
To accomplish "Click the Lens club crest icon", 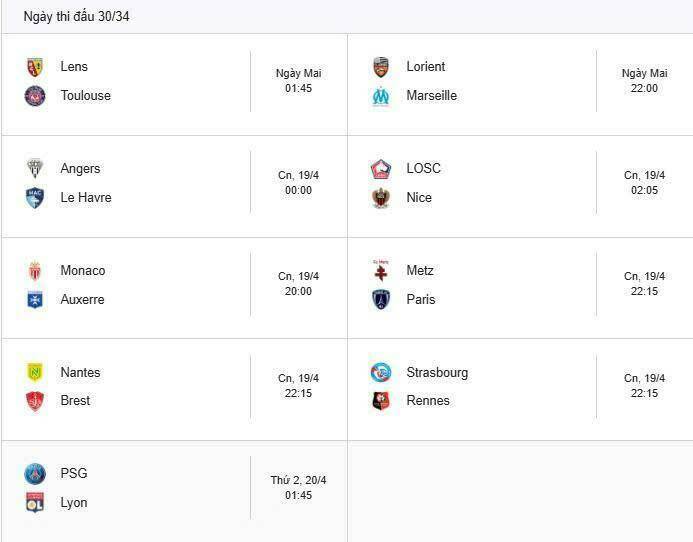I will point(35,67).
